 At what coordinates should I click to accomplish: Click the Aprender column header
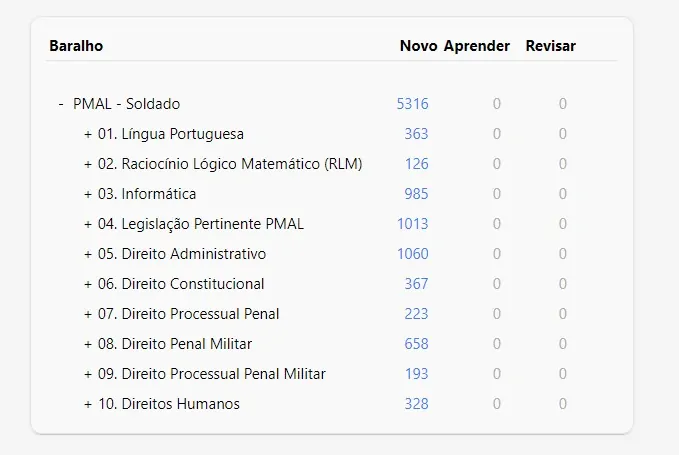(x=477, y=46)
